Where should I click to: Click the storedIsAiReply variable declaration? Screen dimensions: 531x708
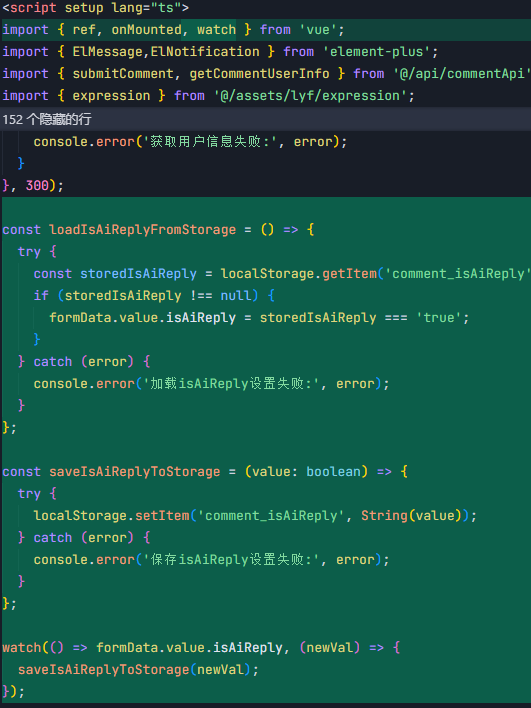tap(138, 274)
